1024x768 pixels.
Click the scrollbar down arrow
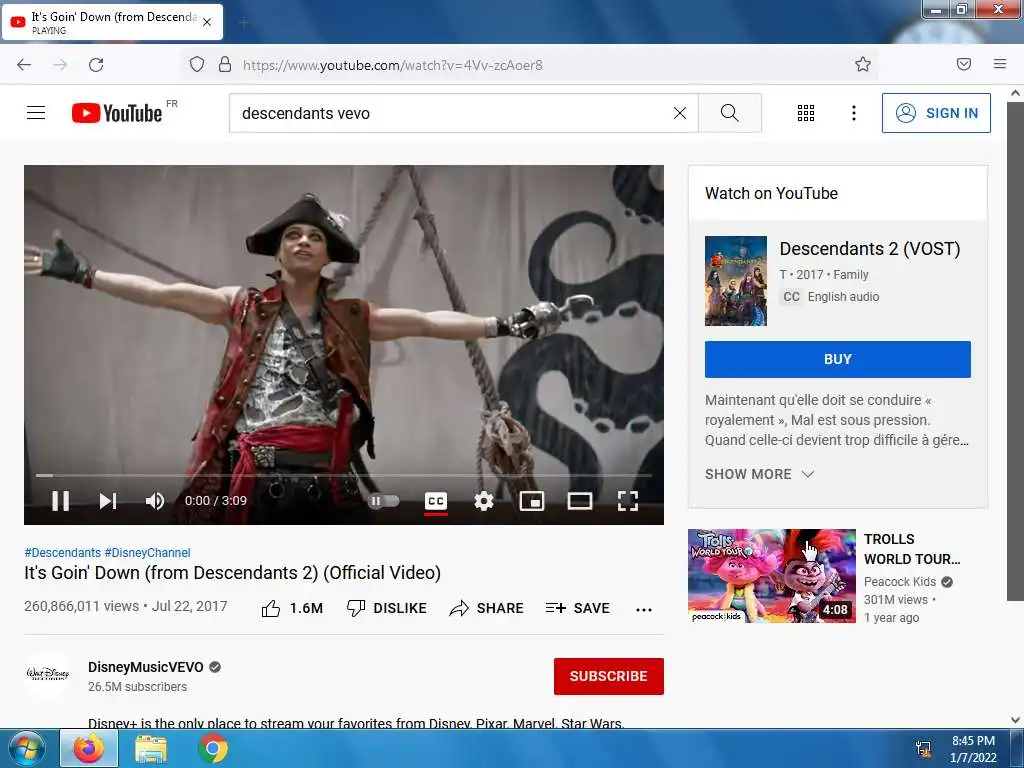pyautogui.click(x=1016, y=720)
